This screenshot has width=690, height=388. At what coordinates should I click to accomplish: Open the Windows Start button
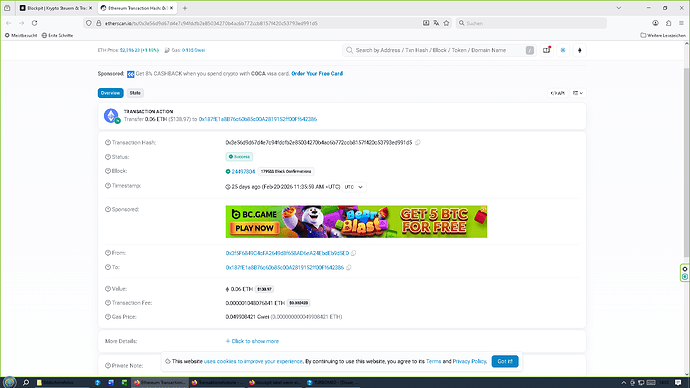click(9, 382)
